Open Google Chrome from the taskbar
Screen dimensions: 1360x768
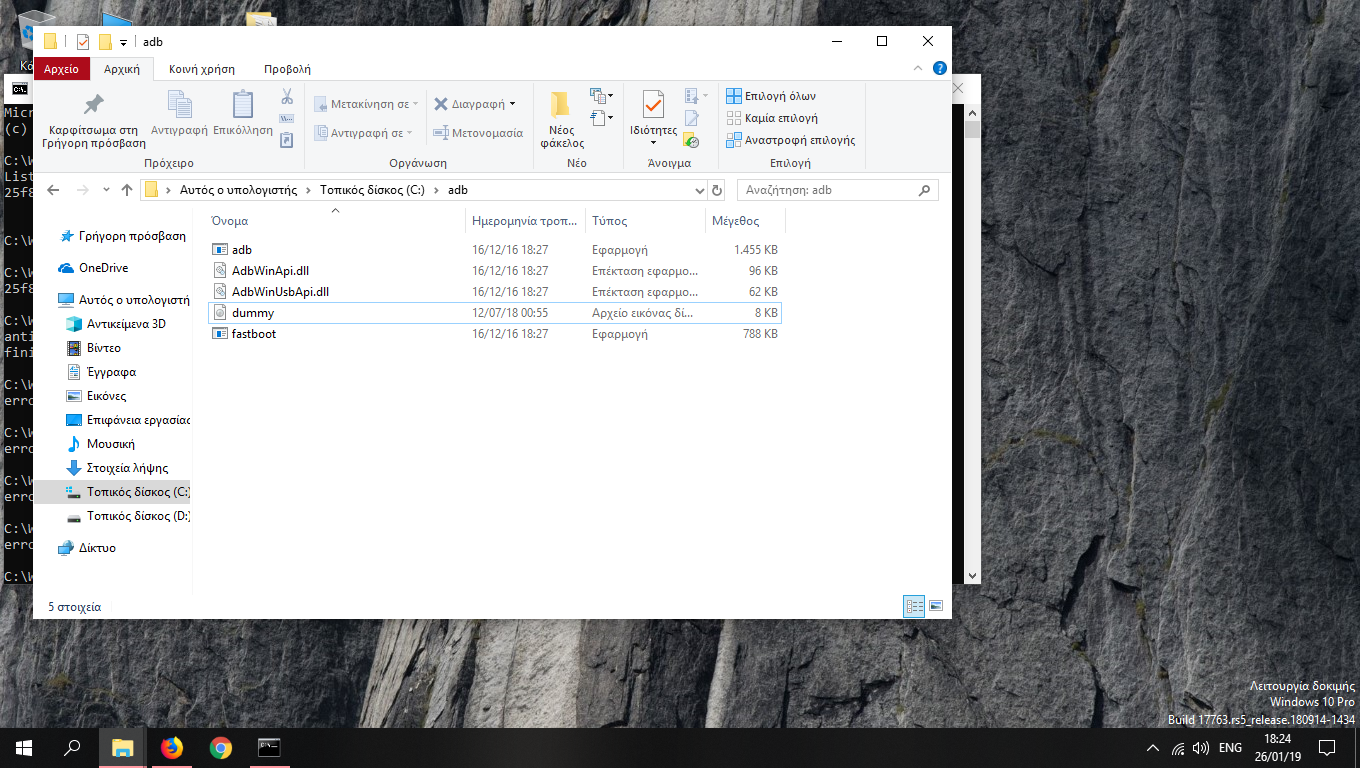point(221,748)
